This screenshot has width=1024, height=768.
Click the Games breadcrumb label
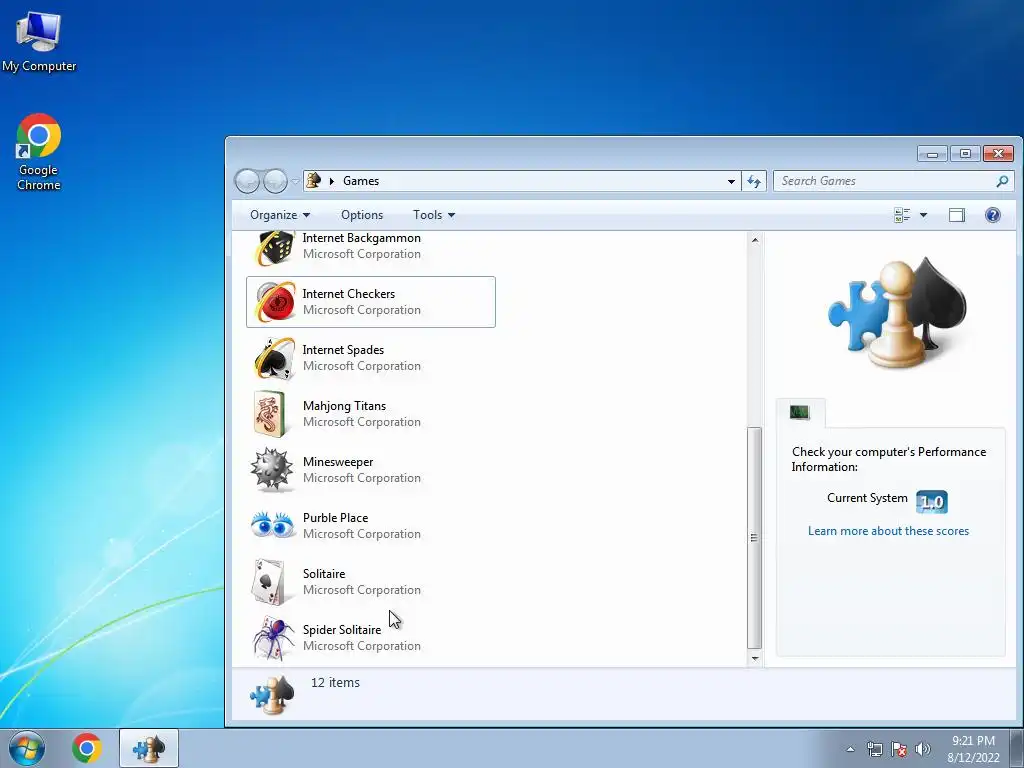(360, 181)
